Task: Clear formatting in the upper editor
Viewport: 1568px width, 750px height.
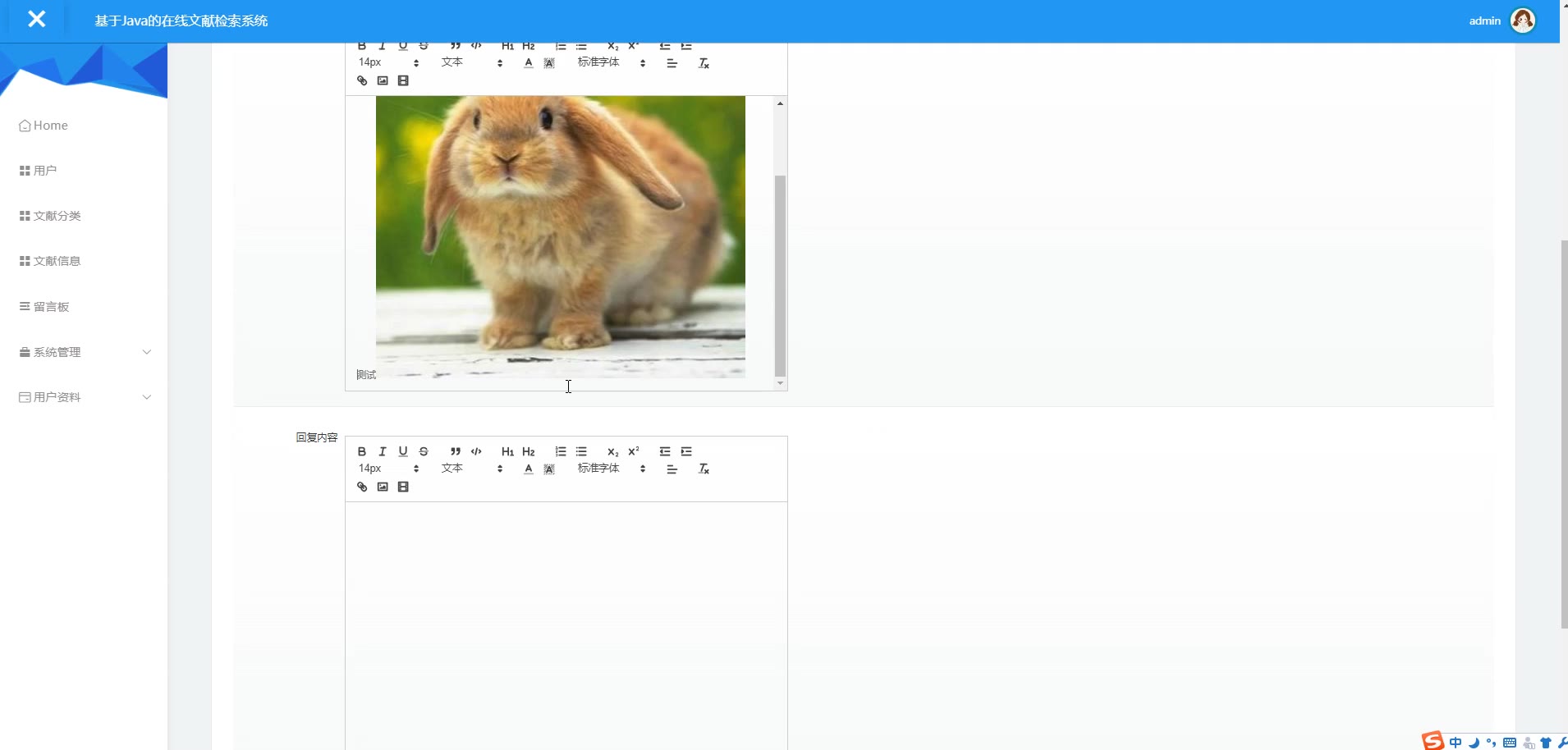Action: point(704,63)
